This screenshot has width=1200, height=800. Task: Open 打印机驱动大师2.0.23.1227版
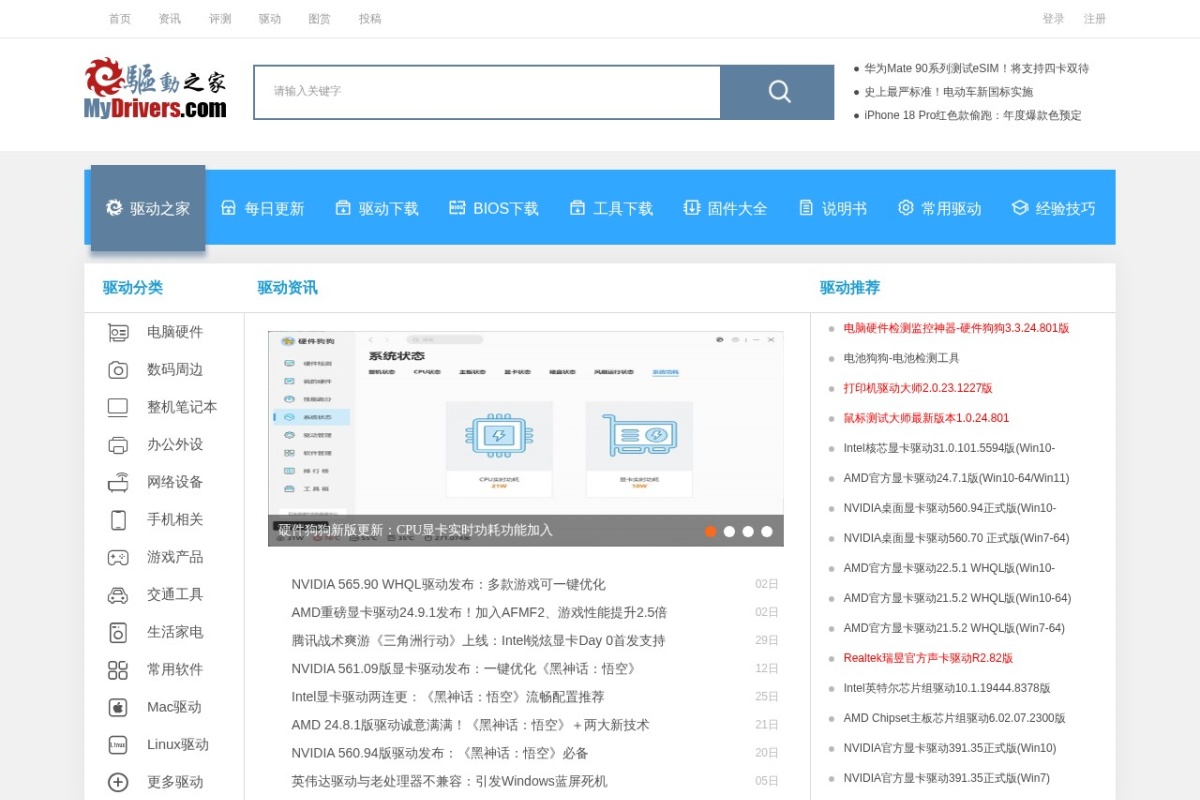(x=918, y=388)
